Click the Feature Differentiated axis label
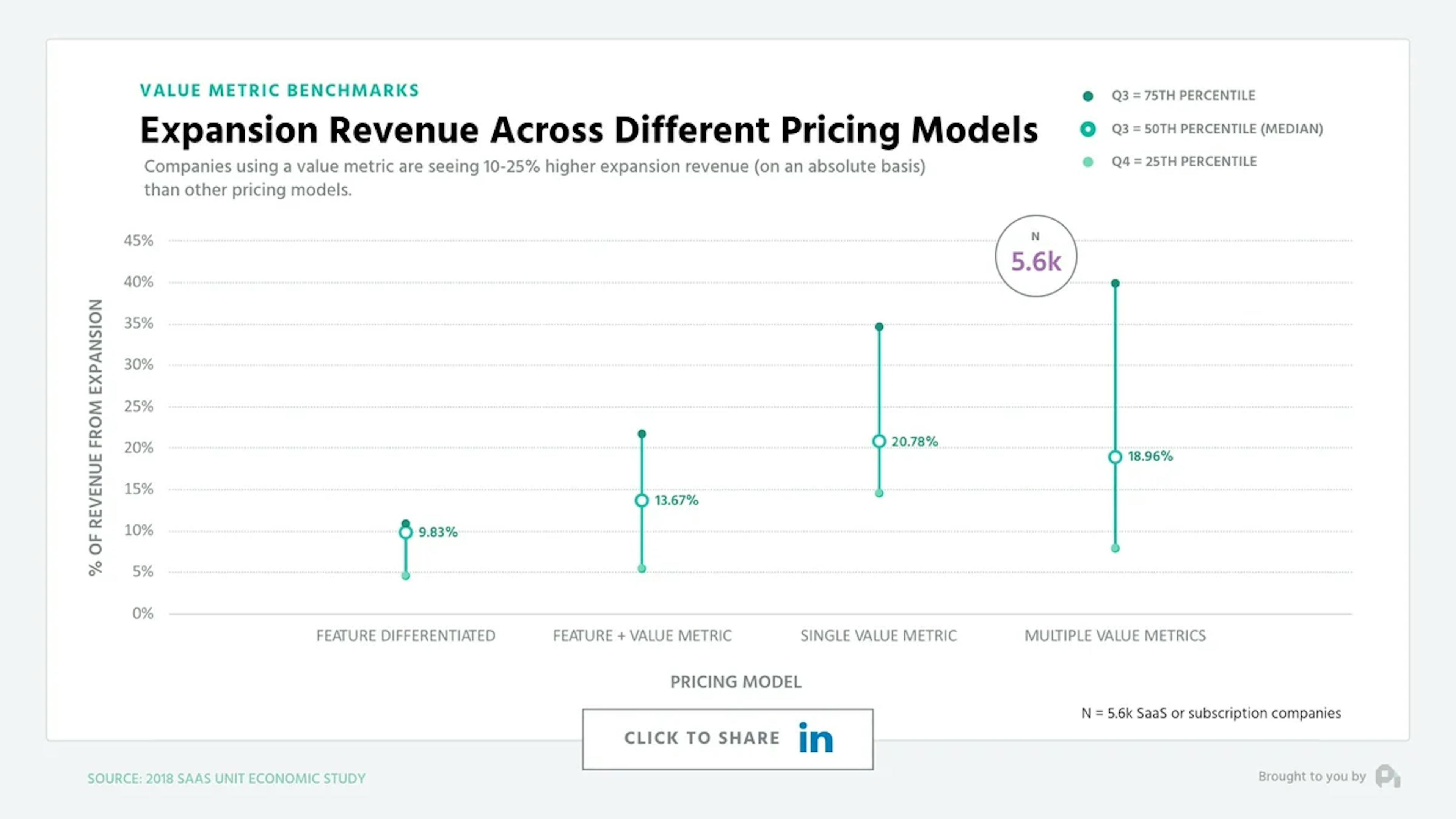The width and height of the screenshot is (1456, 819). pos(405,636)
